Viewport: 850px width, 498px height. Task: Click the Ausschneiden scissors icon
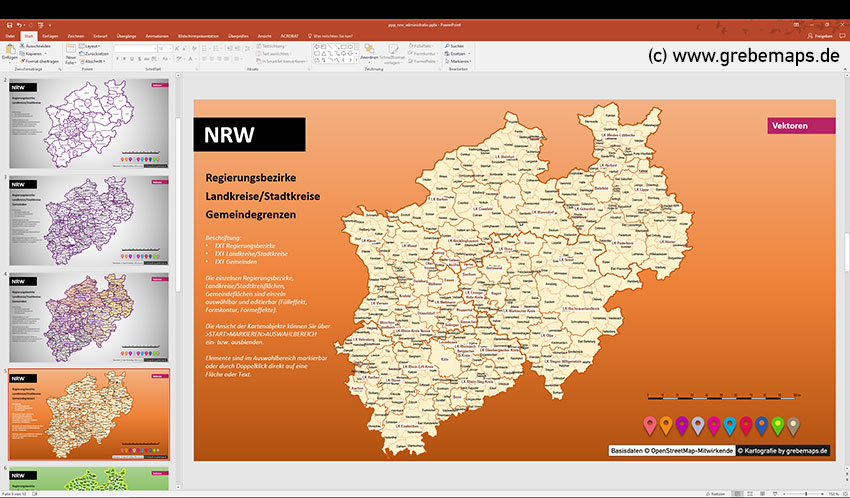coord(23,45)
